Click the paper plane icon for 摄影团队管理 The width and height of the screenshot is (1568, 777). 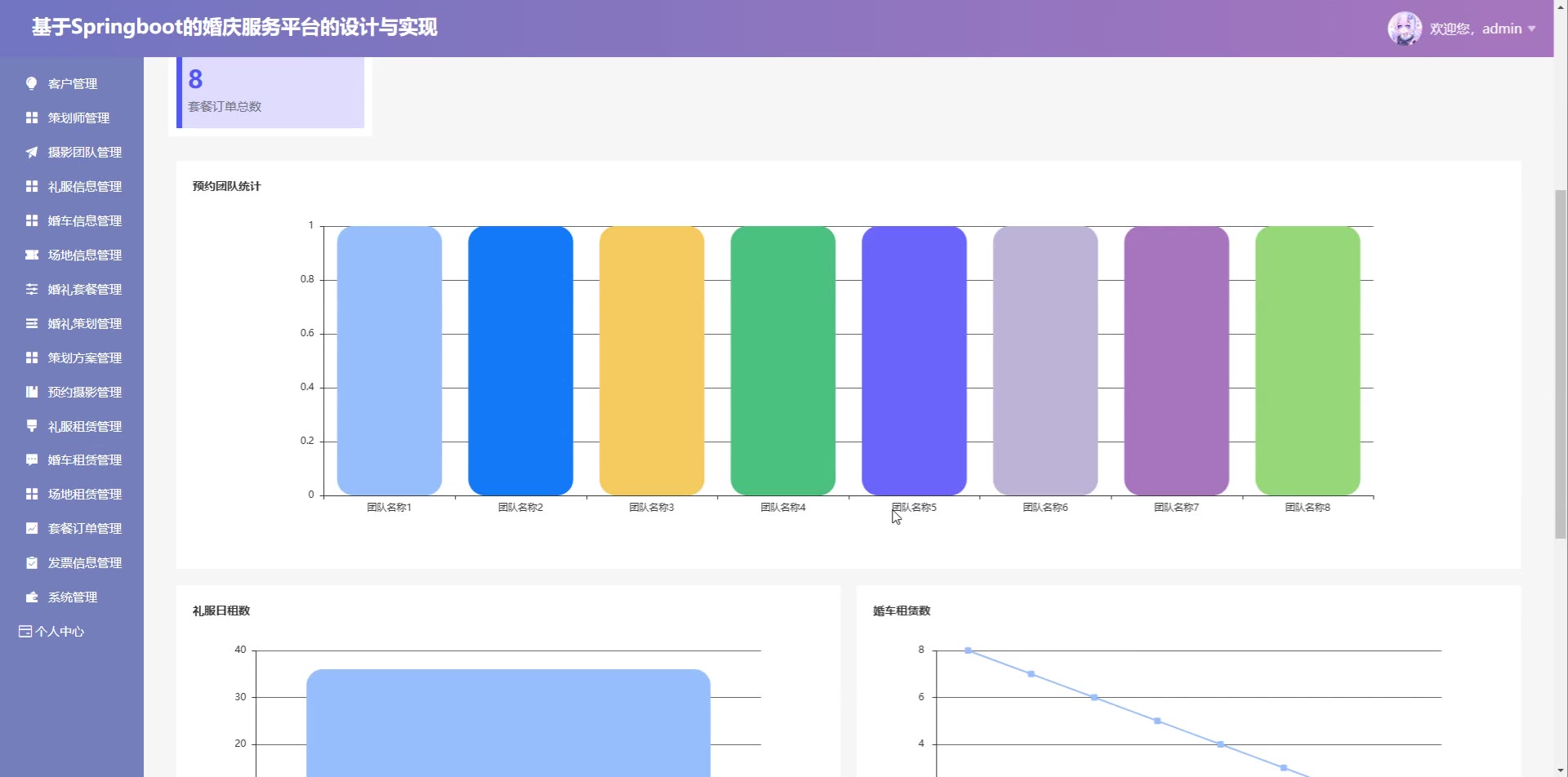(x=32, y=153)
